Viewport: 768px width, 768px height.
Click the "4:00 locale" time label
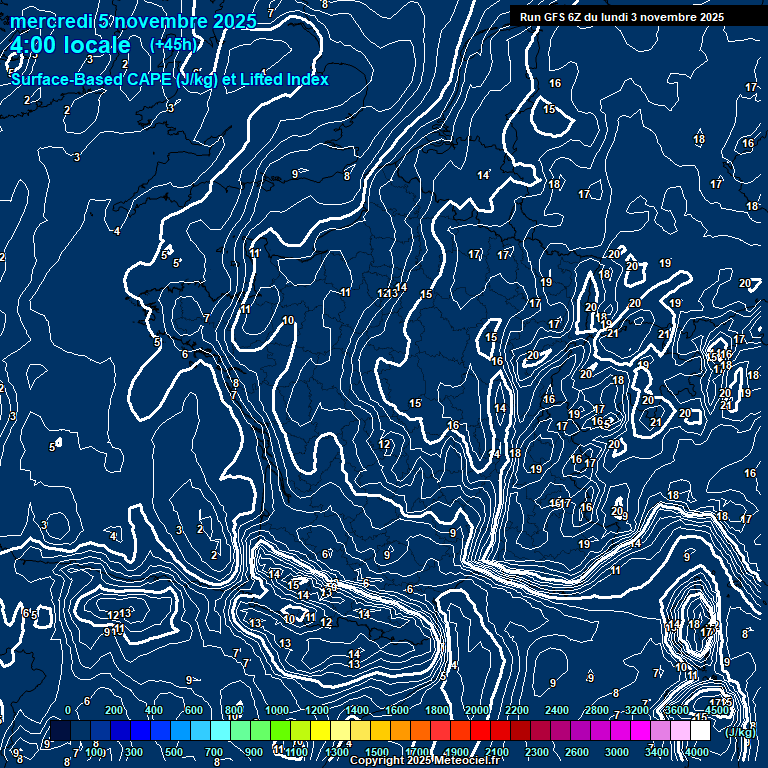point(70,45)
